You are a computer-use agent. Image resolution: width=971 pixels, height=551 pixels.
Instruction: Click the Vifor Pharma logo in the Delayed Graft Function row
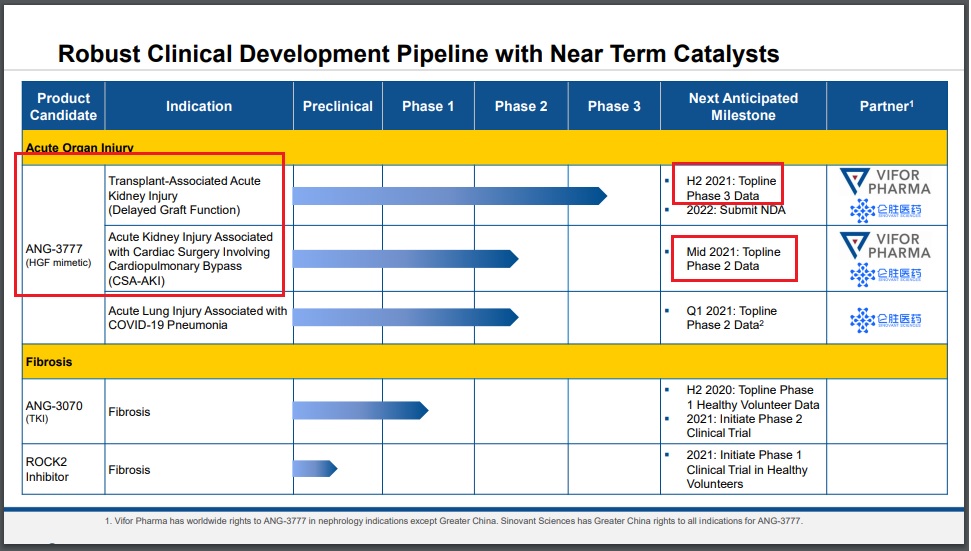pos(886,181)
